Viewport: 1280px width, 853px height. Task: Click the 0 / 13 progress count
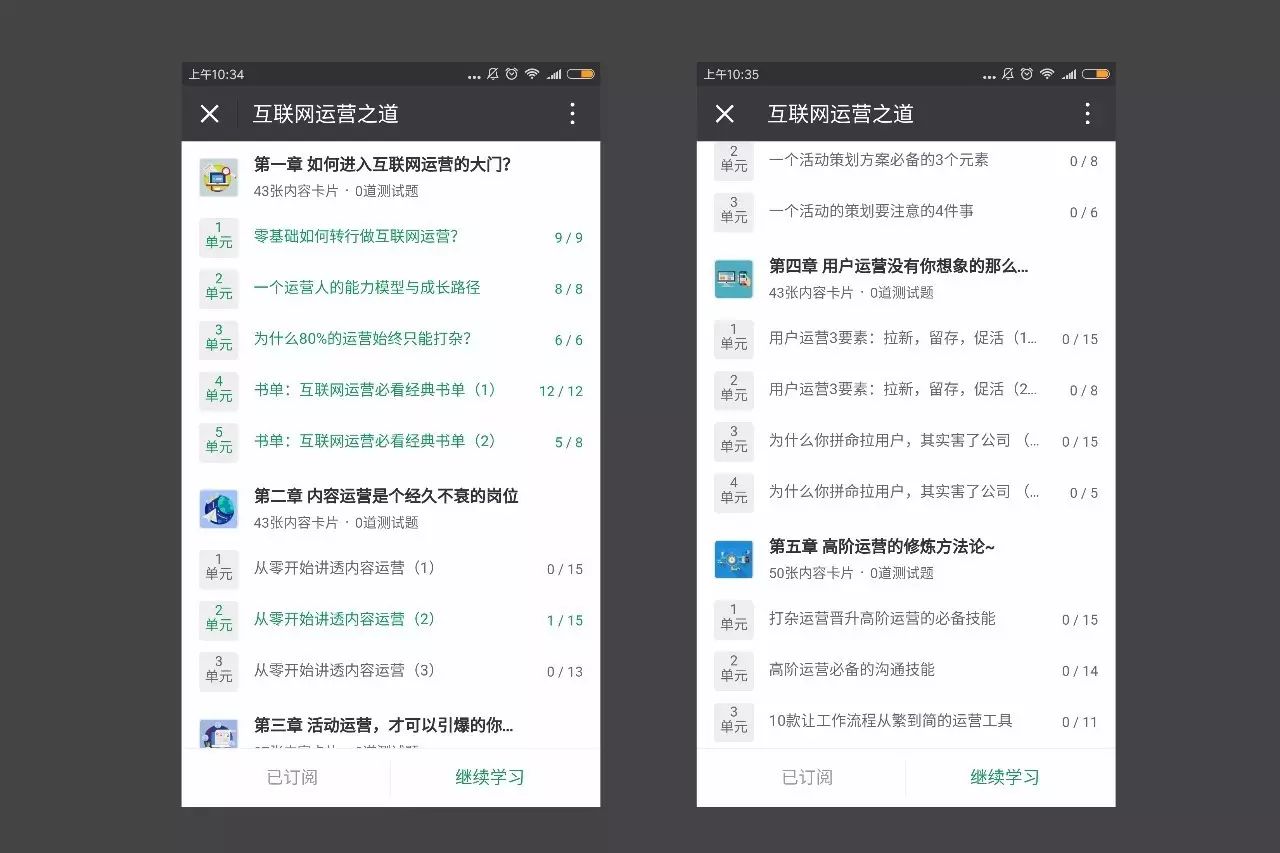click(565, 672)
